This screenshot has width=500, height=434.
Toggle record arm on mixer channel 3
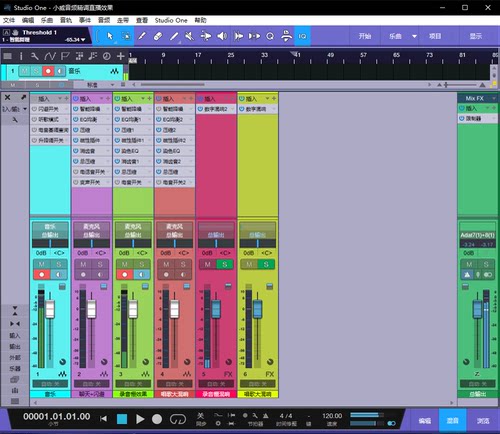pos(125,275)
